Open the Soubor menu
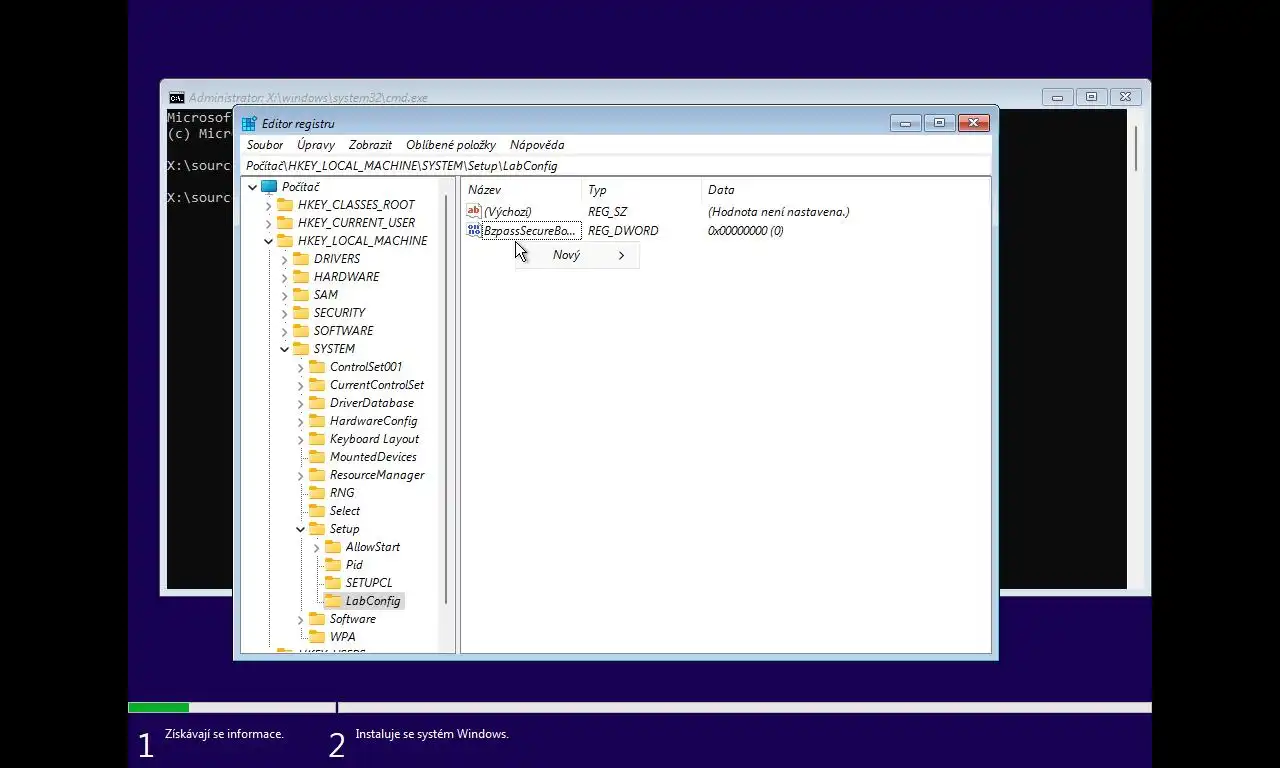 pos(265,145)
